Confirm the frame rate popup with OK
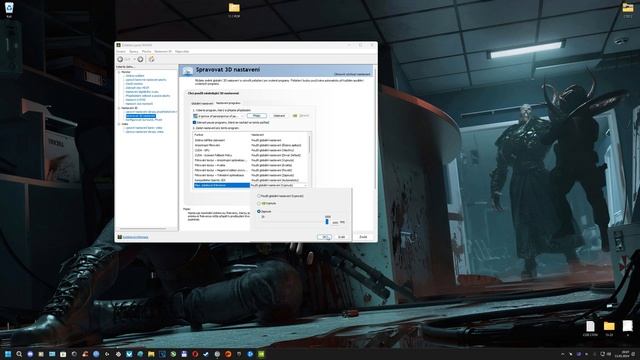 324,237
